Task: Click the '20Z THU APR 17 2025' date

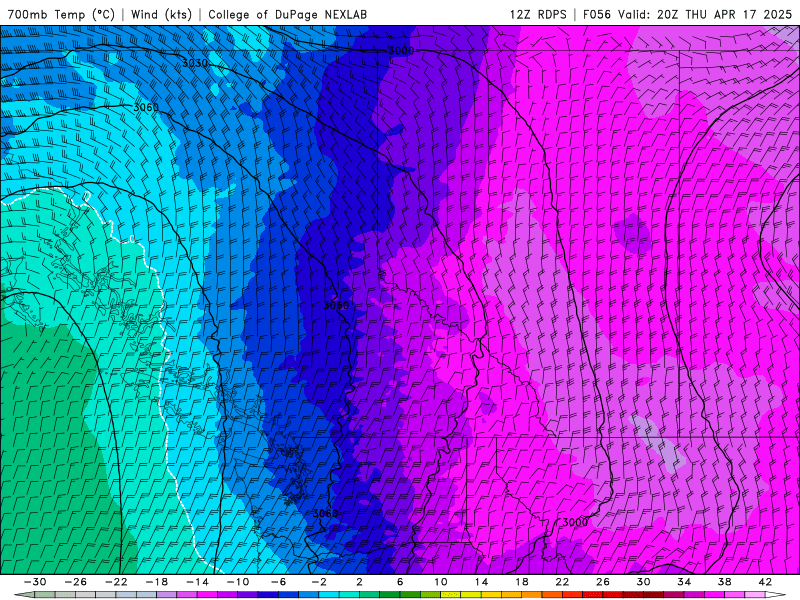Action: [x=724, y=14]
